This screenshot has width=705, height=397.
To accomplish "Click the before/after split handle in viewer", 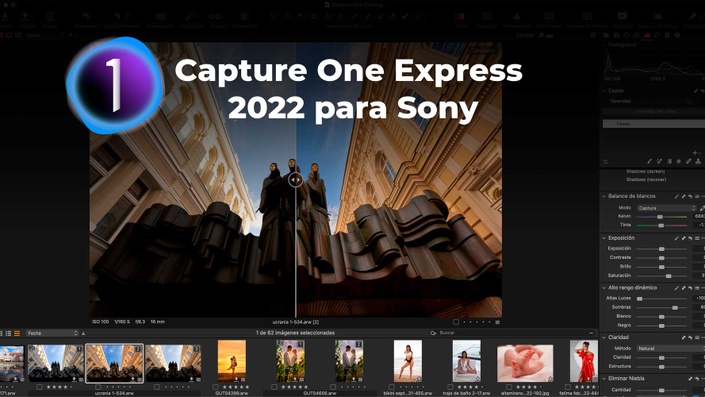I will (x=295, y=180).
